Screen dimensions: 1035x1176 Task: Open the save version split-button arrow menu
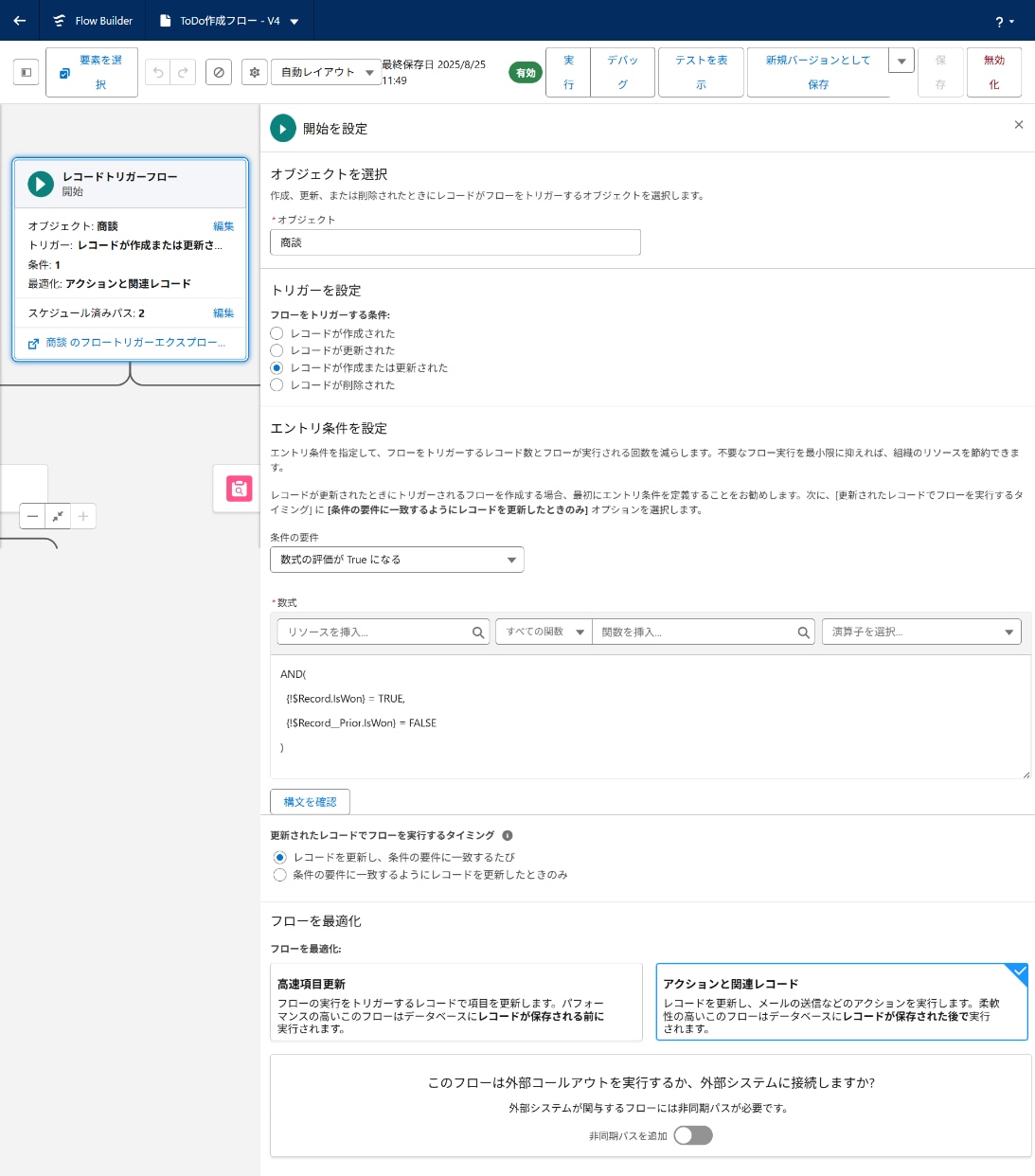click(x=901, y=60)
